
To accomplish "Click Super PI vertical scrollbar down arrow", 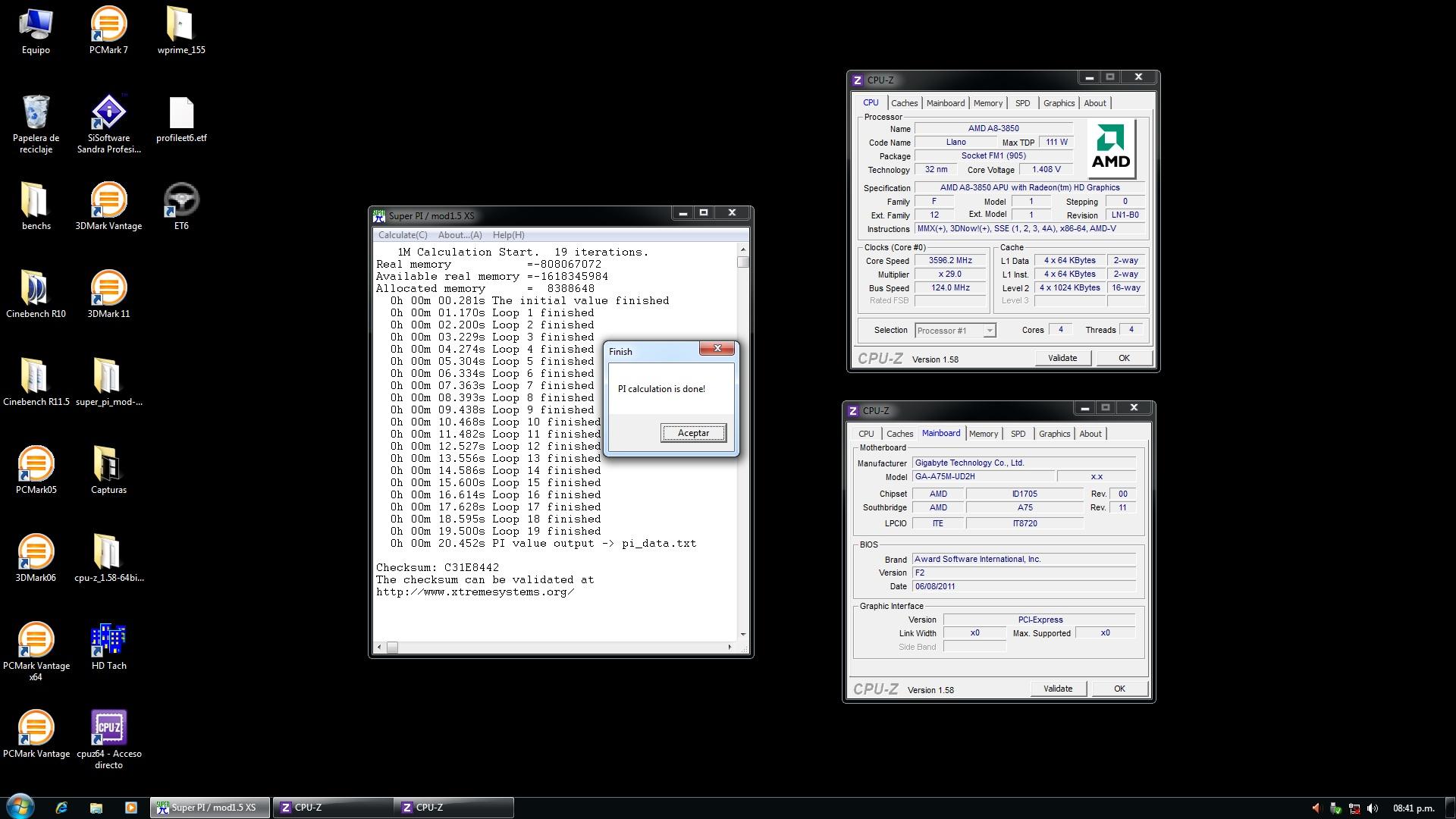I will coord(742,634).
